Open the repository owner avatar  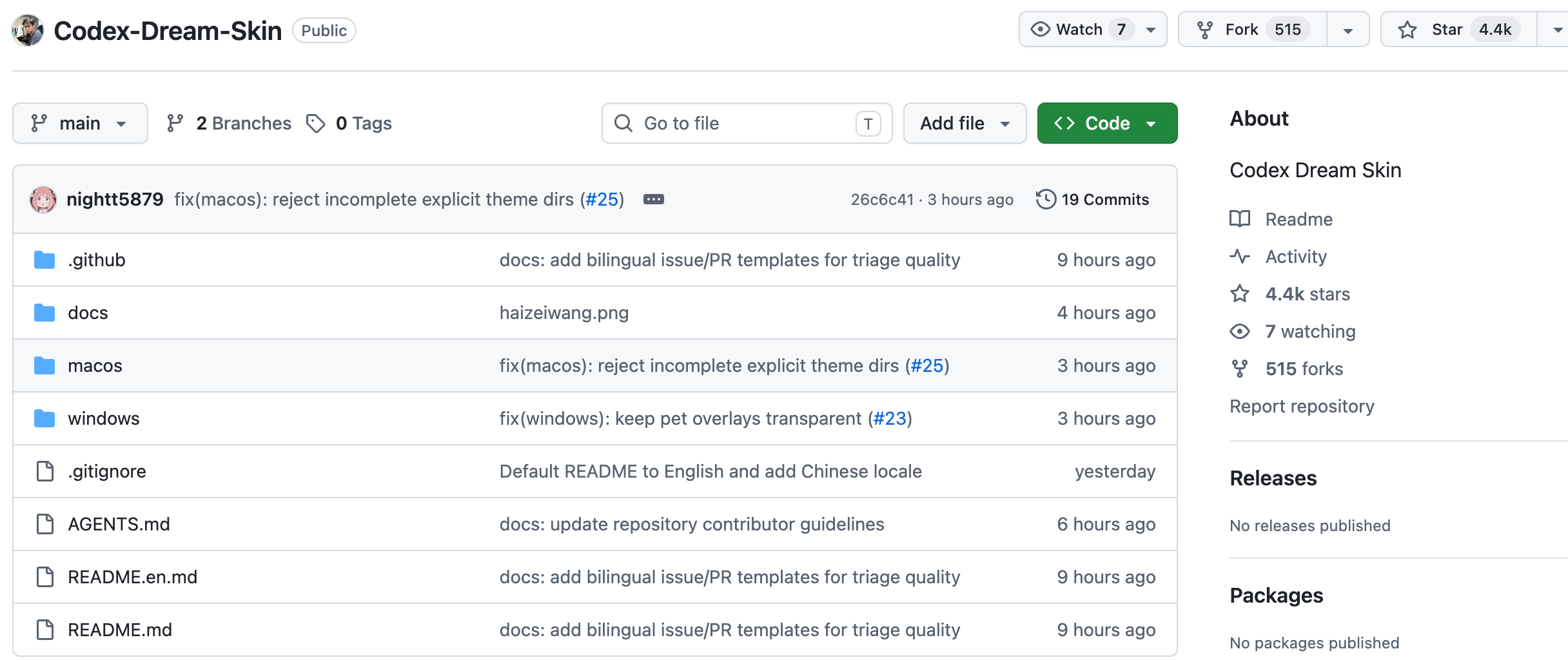click(28, 30)
